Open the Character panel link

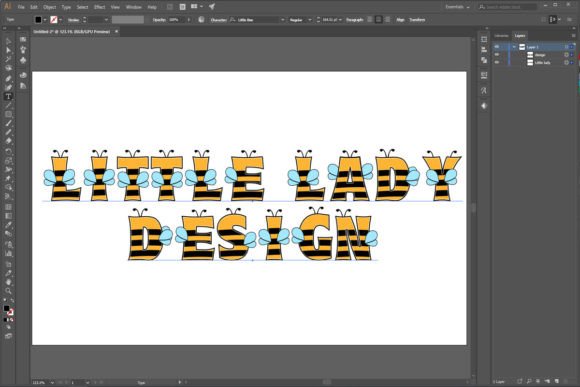[218, 20]
